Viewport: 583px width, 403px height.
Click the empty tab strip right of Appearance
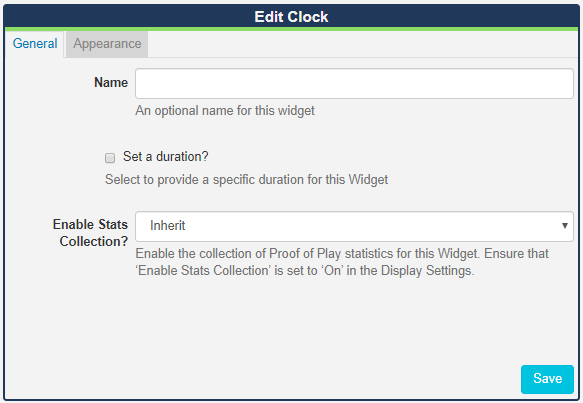(x=363, y=44)
